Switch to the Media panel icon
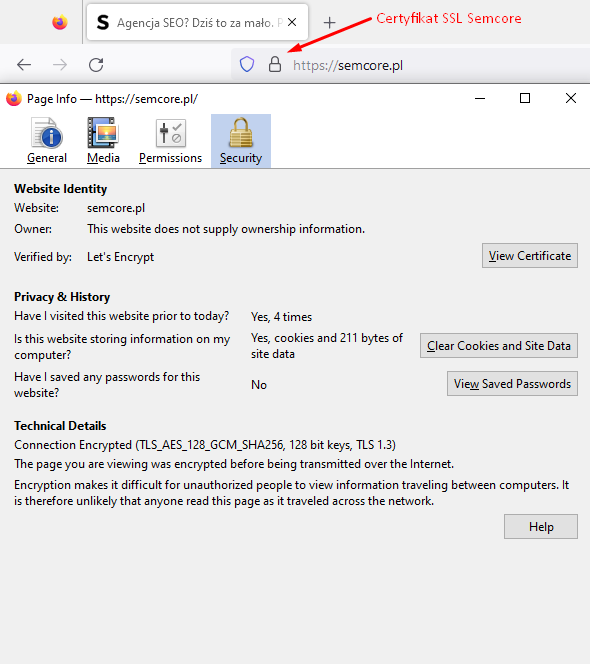Screen dimensions: 590x664 [103, 141]
